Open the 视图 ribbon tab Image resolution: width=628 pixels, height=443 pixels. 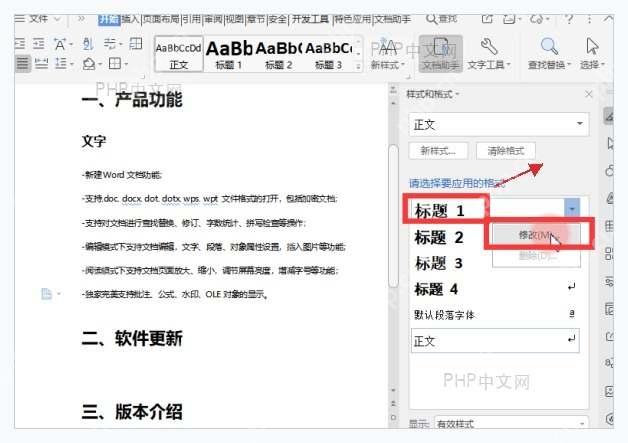click(x=234, y=19)
